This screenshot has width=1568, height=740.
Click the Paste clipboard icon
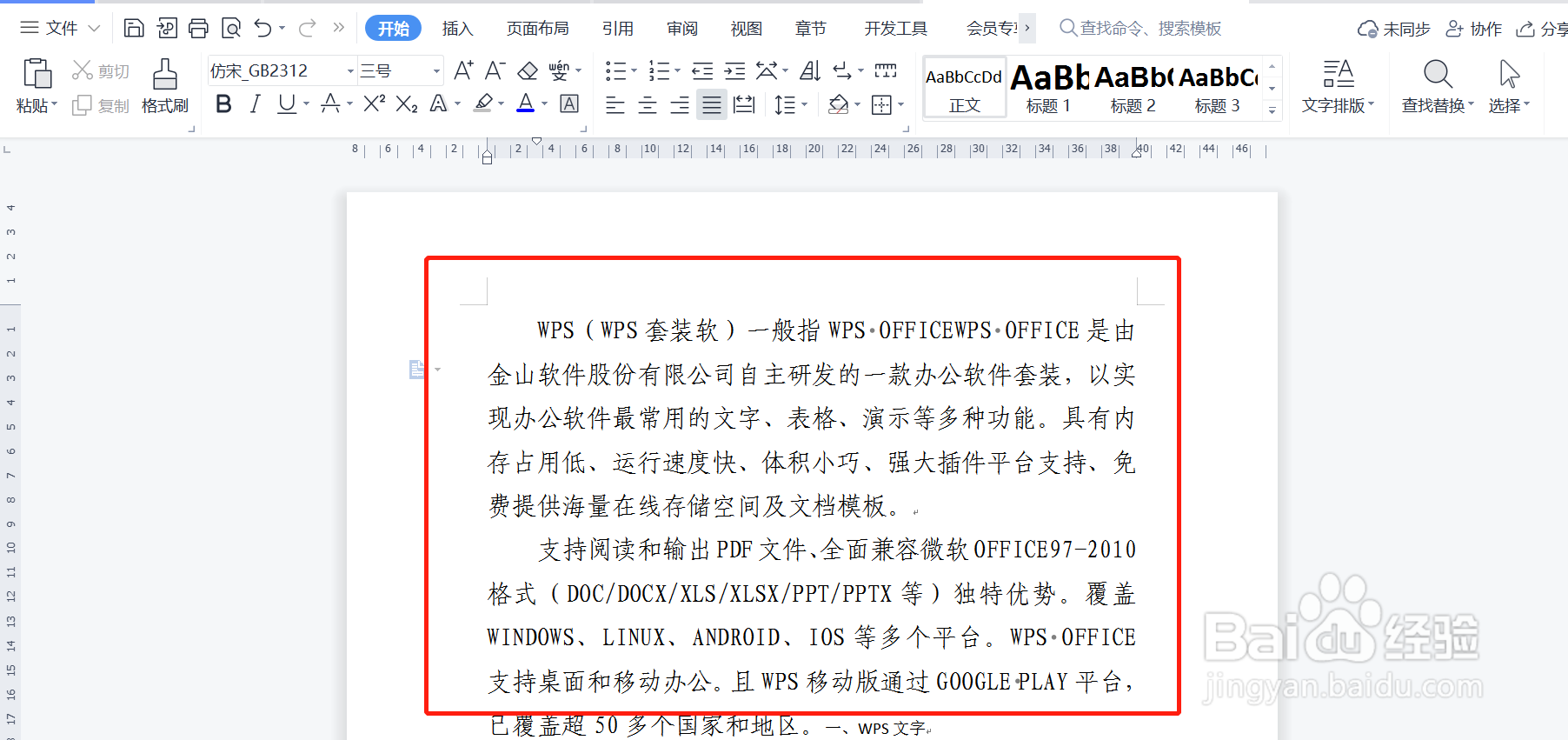point(37,73)
